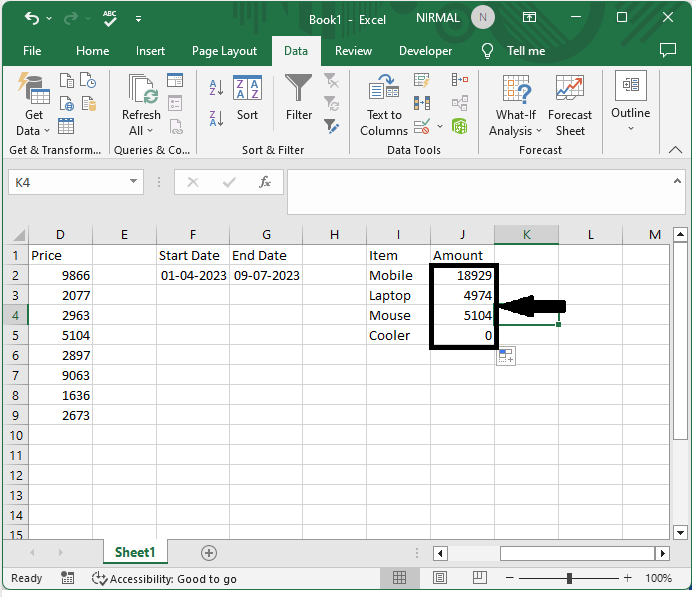Open the Queries & Connections pane icon
Screen dimensions: 696x597
point(175,80)
